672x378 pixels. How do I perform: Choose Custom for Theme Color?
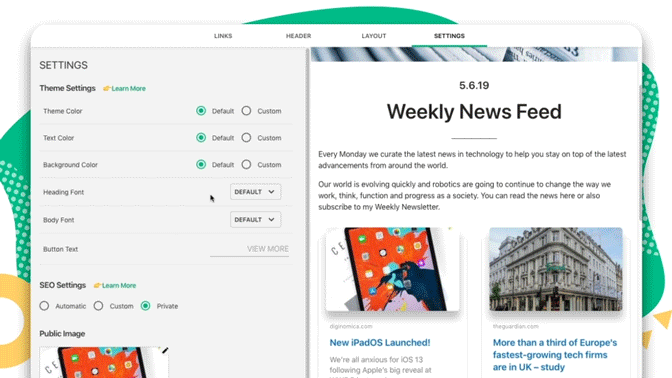tap(246, 111)
